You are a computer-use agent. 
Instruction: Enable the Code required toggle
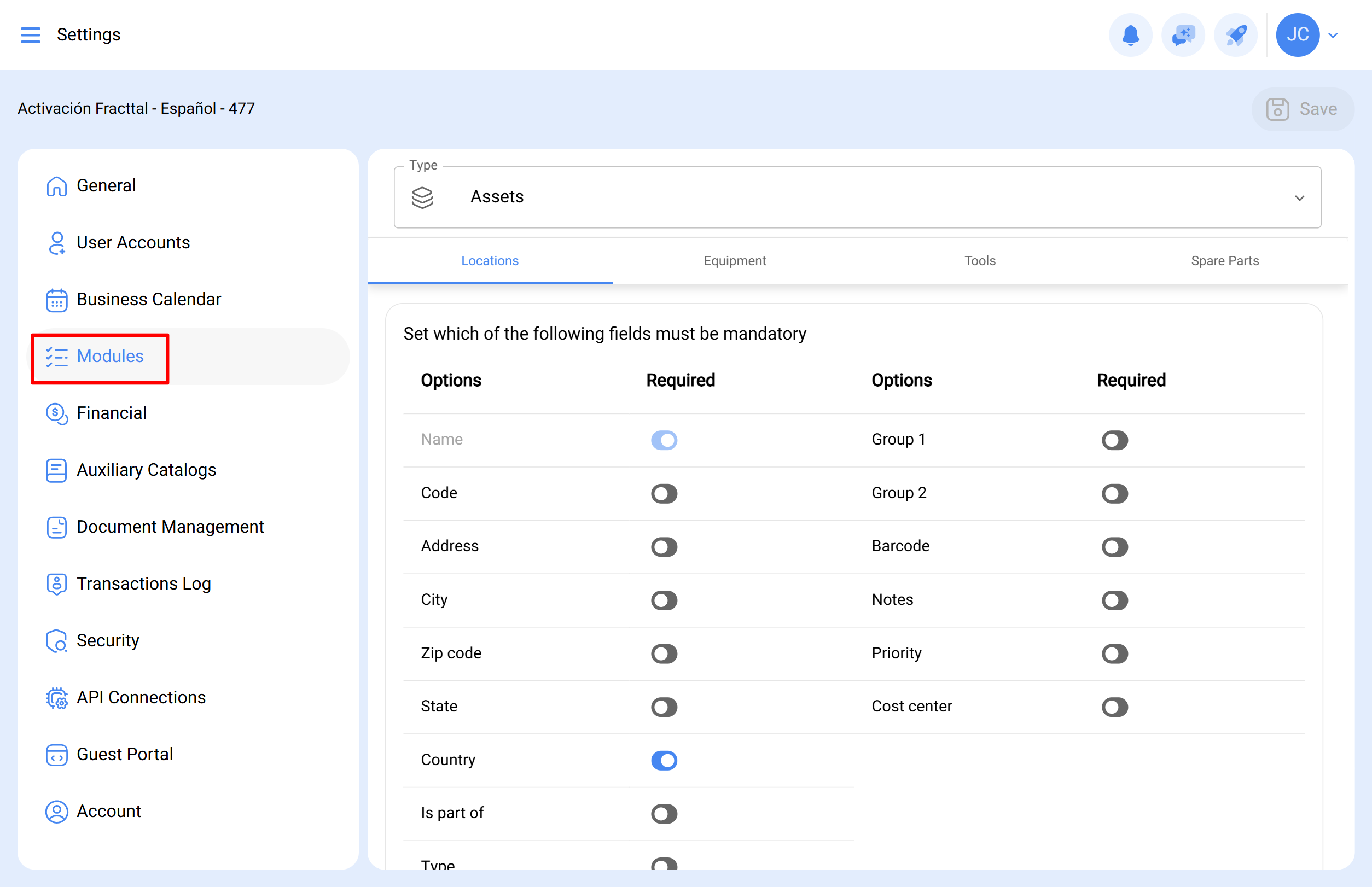664,494
